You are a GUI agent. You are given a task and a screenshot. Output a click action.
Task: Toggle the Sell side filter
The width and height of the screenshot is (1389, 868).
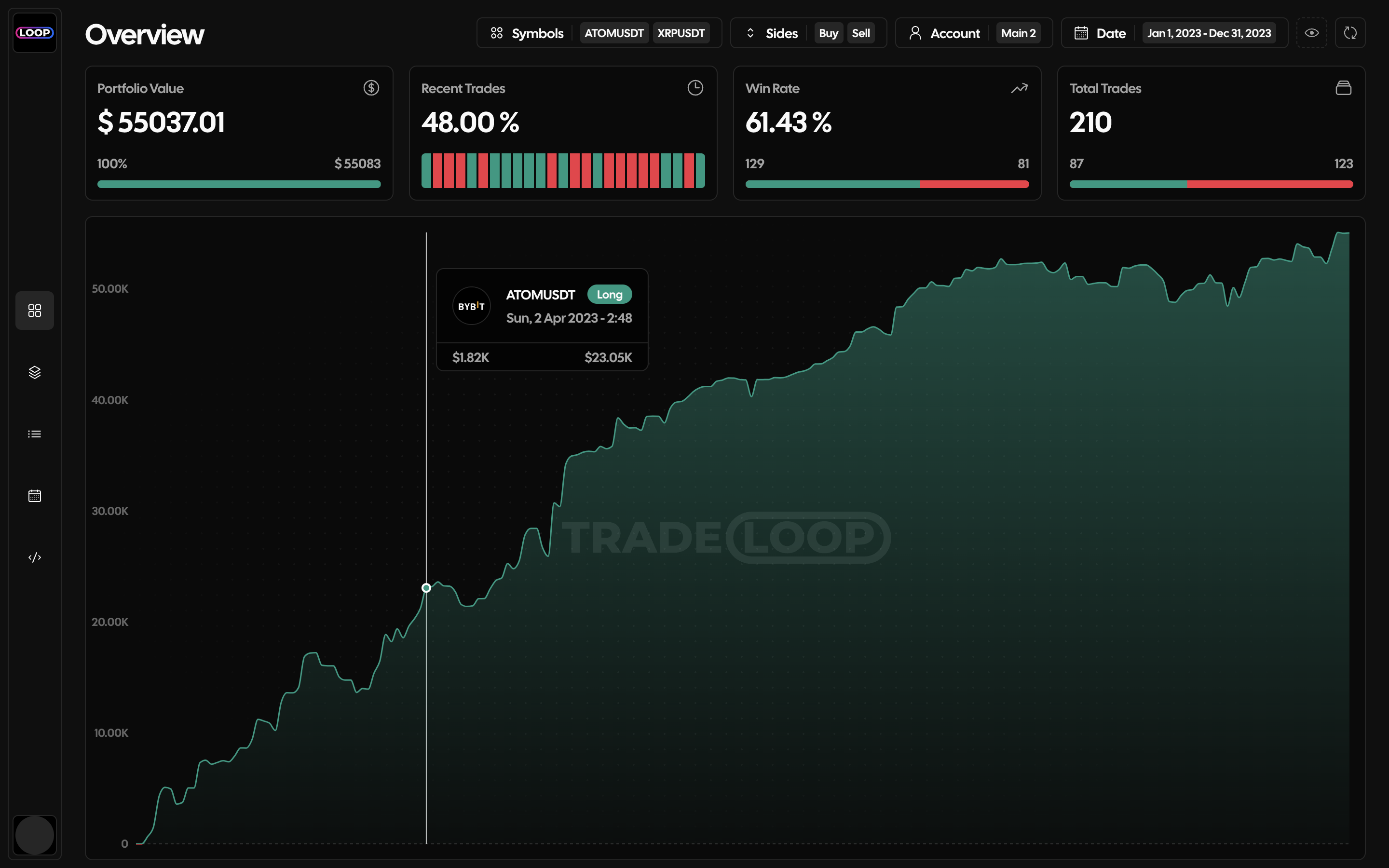[860, 33]
